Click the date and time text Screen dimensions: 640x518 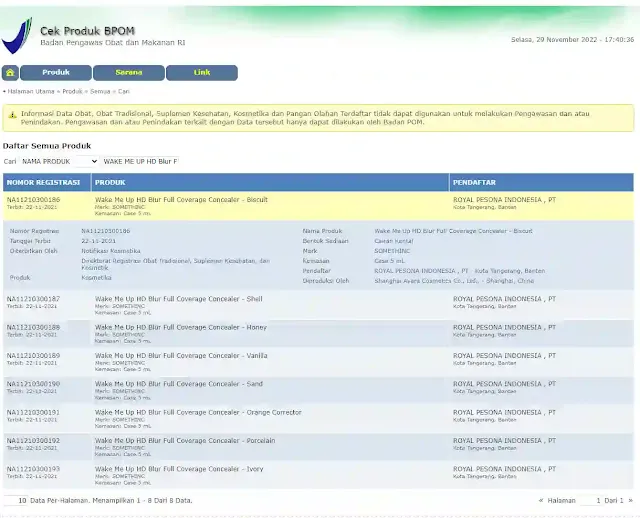[573, 40]
